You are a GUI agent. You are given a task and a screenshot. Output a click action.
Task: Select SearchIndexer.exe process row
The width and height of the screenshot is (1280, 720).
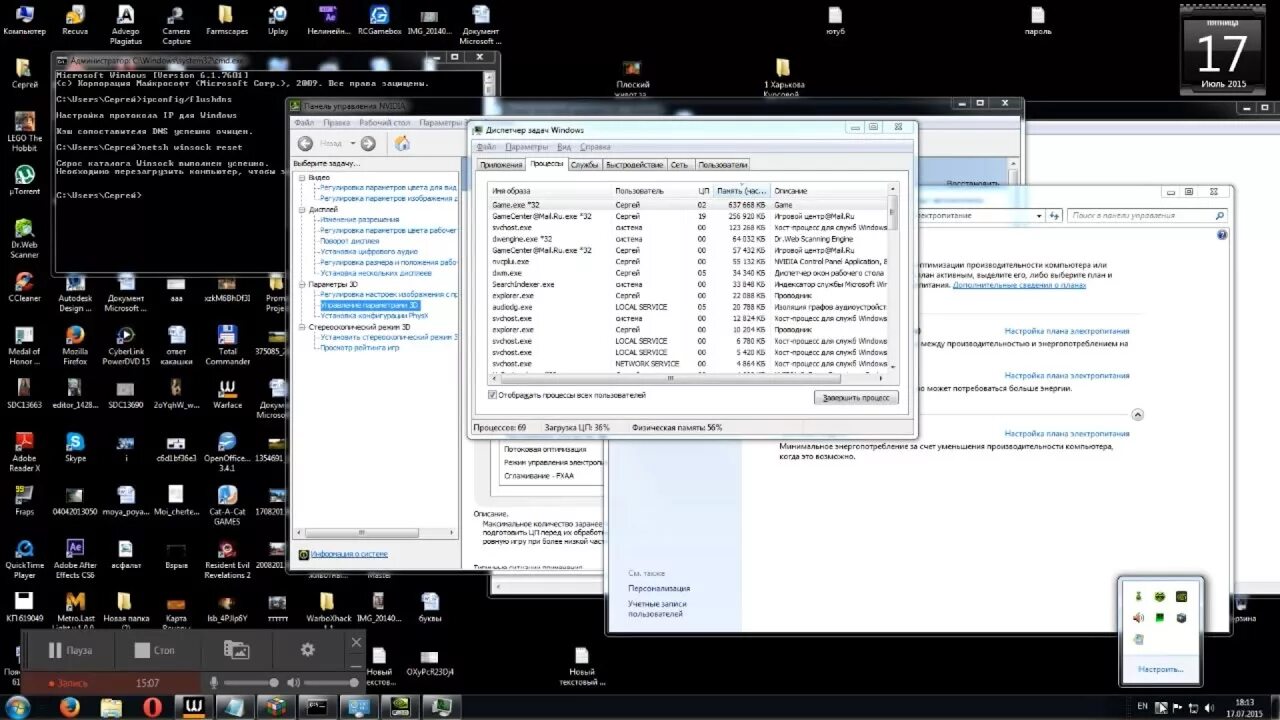click(688, 284)
